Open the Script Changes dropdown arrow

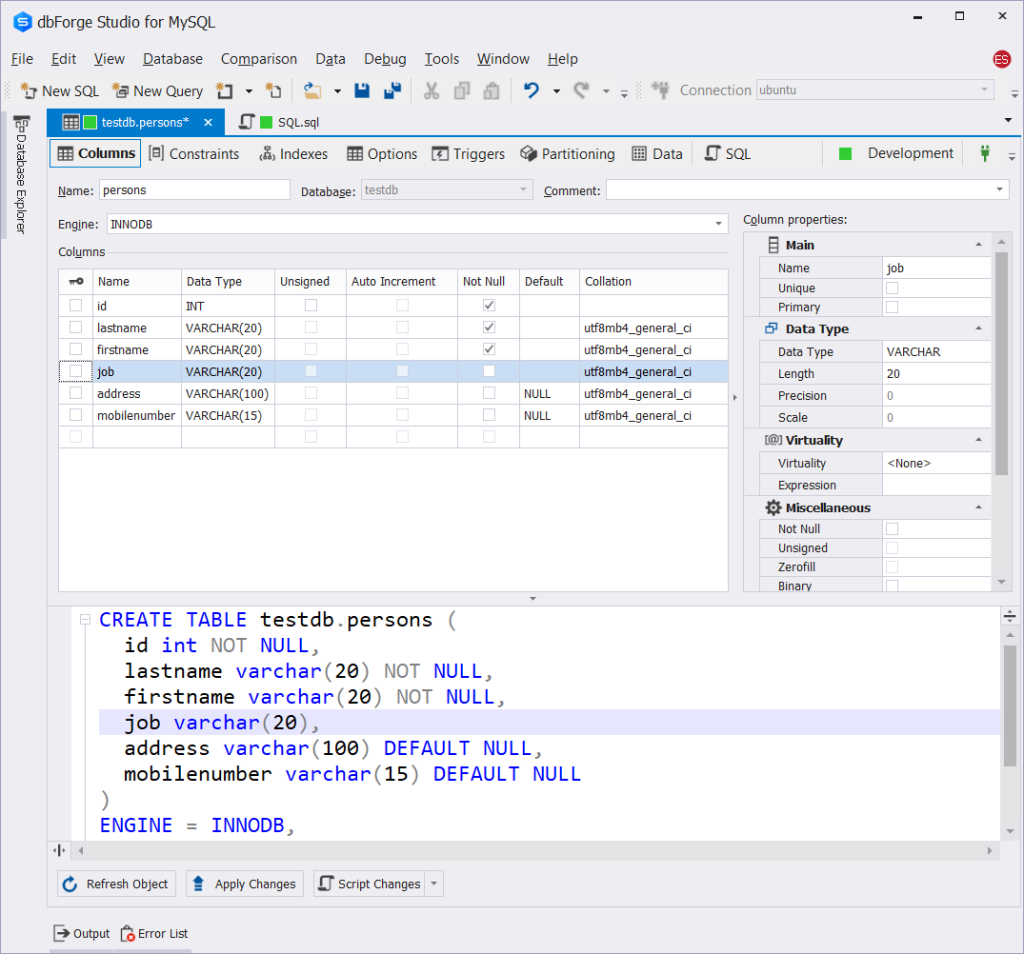[x=434, y=883]
